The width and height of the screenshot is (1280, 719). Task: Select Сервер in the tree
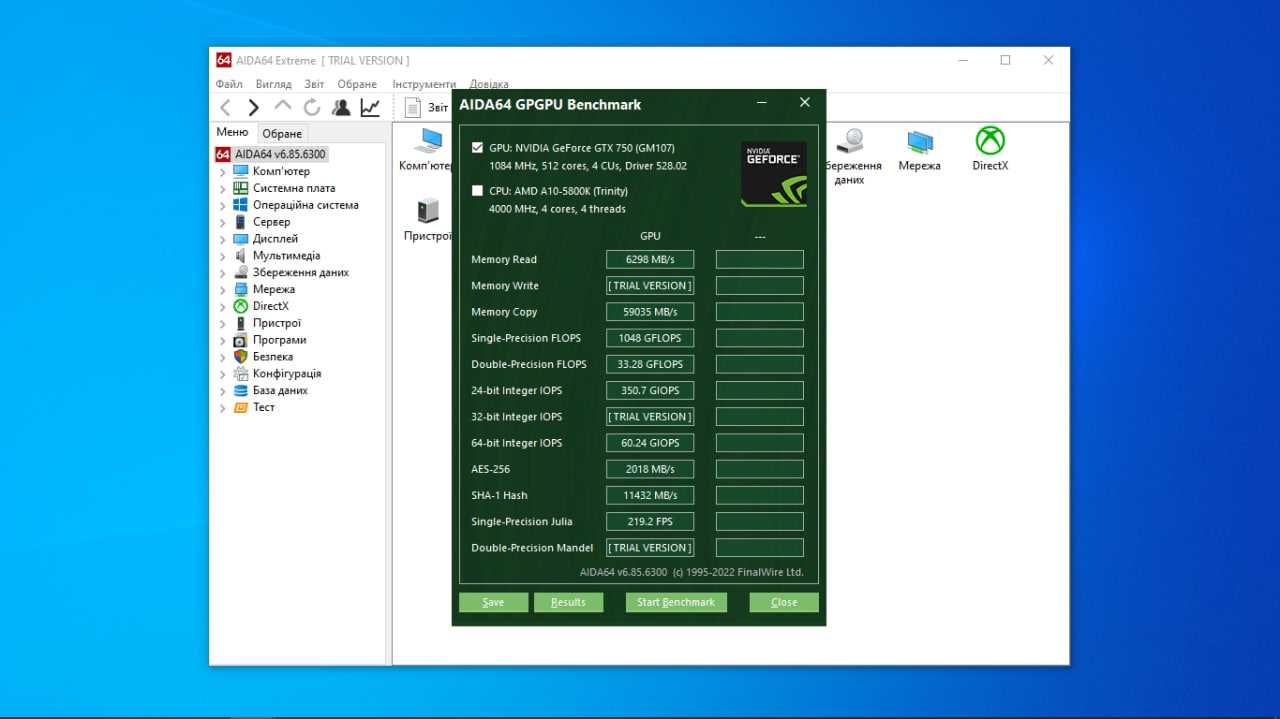pyautogui.click(x=271, y=222)
